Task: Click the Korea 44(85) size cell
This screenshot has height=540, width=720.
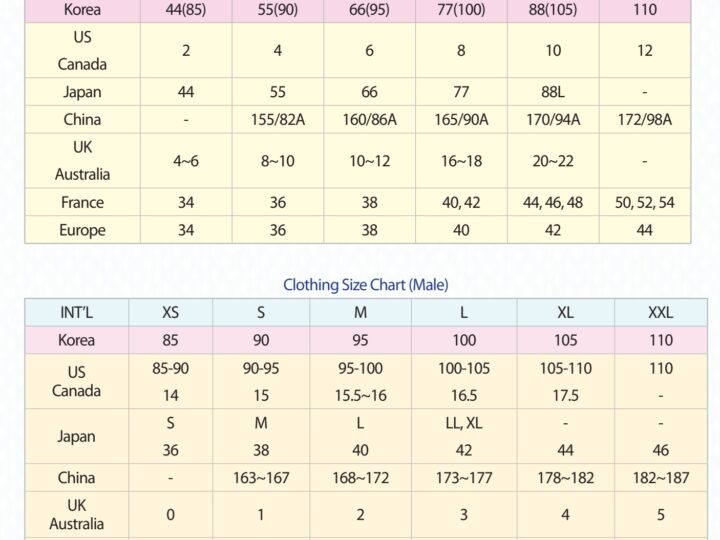Action: tap(186, 11)
